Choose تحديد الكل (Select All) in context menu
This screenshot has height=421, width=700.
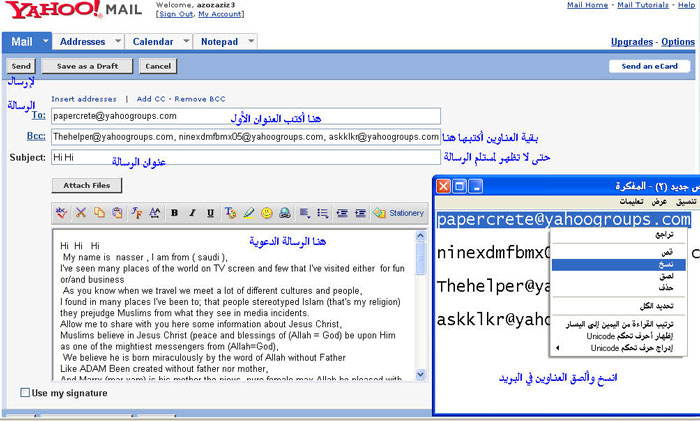[618, 306]
